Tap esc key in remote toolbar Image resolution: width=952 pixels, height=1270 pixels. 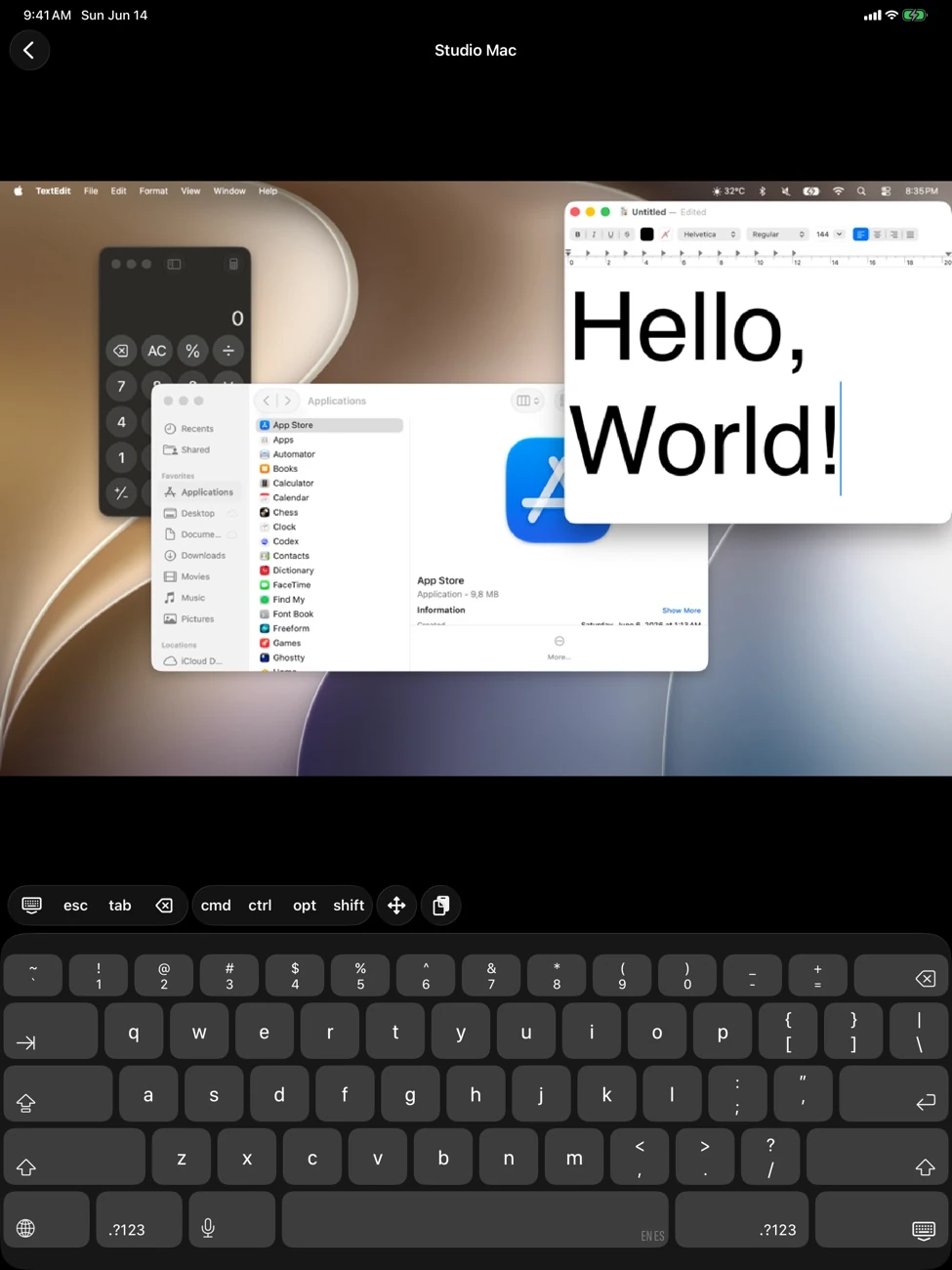pos(75,906)
